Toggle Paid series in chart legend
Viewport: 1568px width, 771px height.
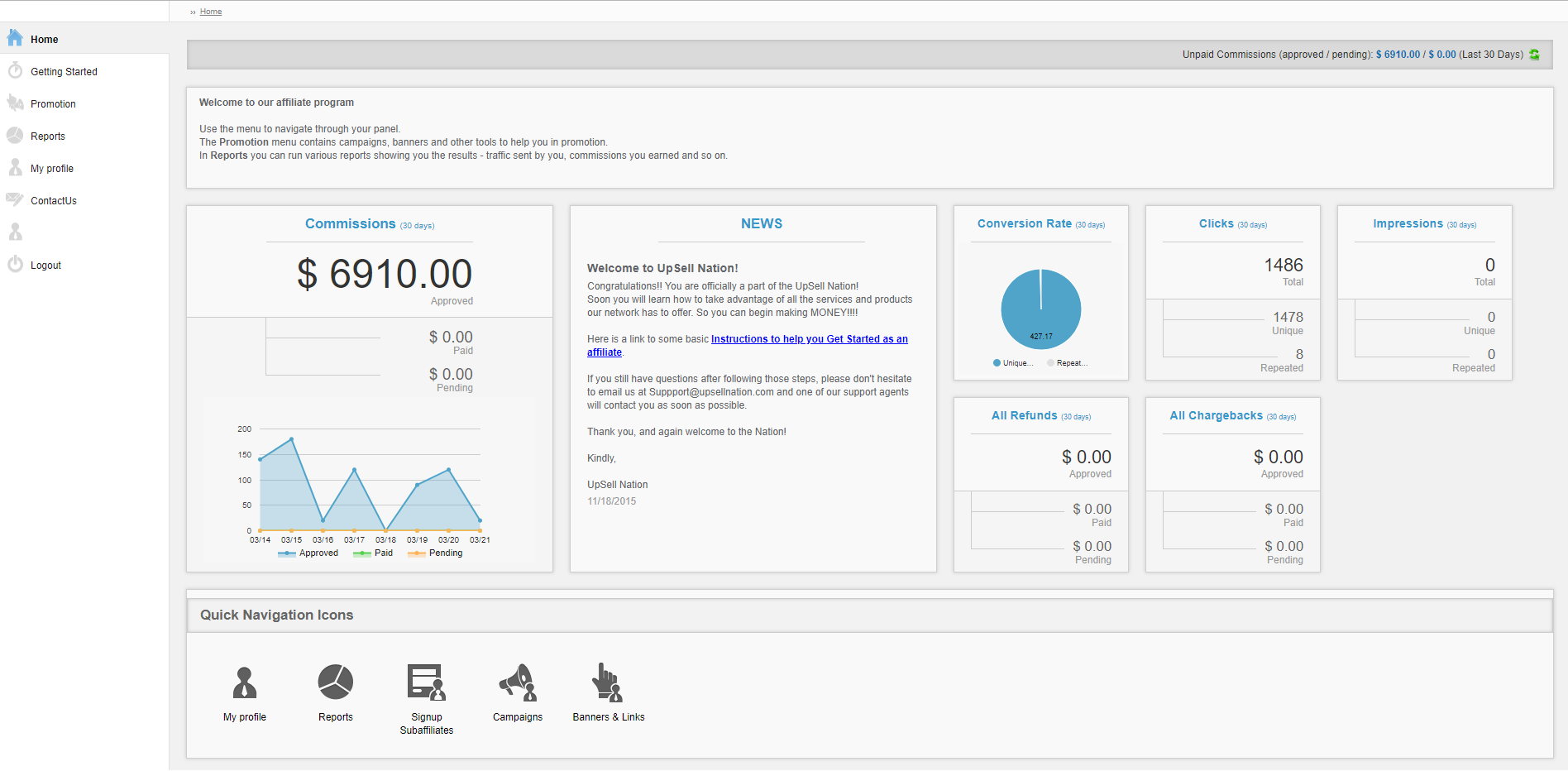(x=373, y=553)
